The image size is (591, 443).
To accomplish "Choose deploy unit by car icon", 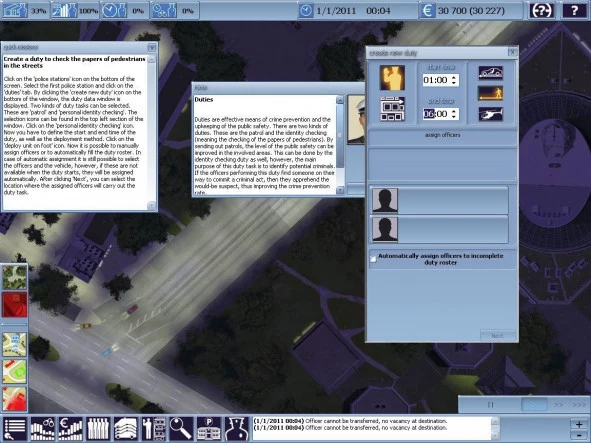I will (490, 72).
